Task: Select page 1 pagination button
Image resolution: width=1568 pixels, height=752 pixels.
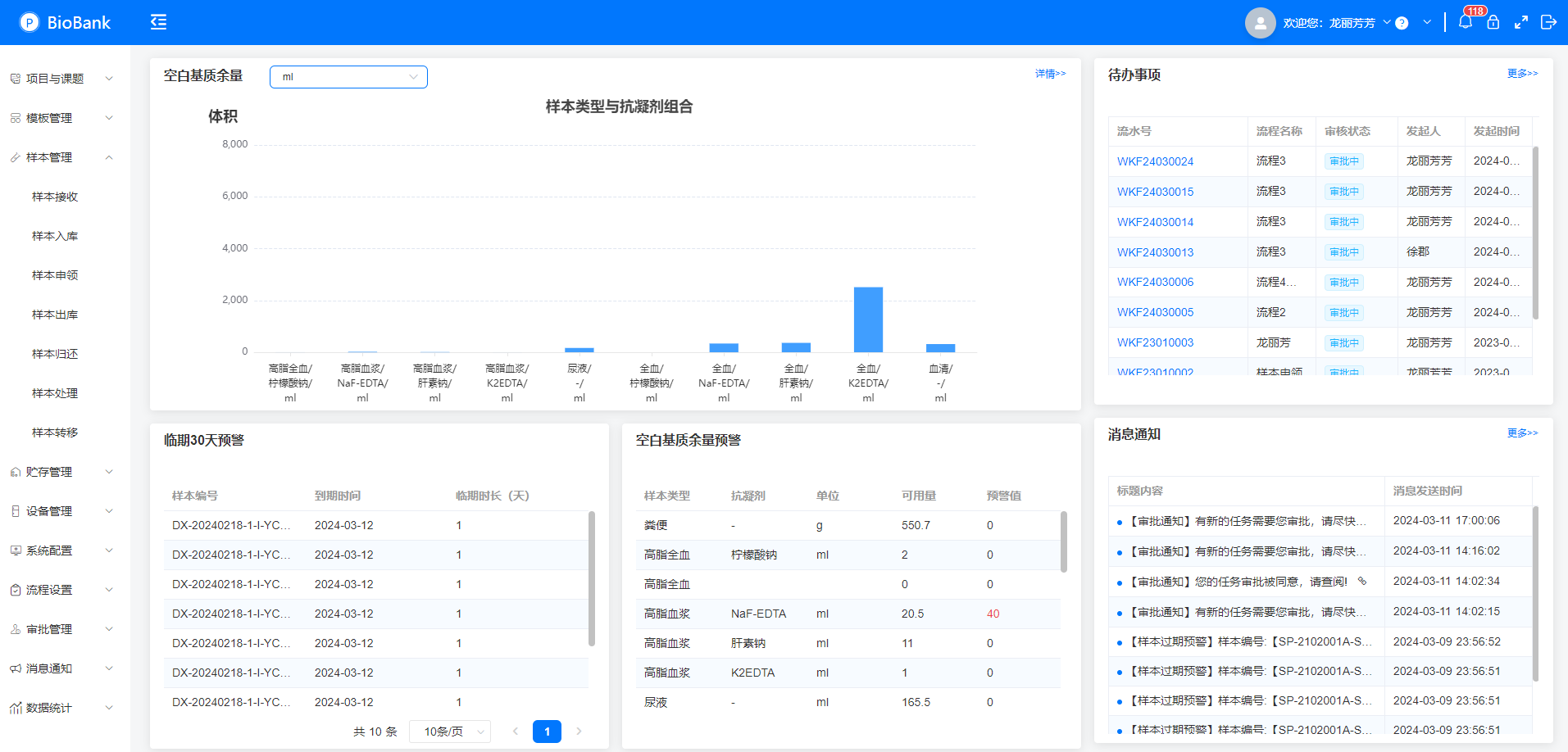Action: coord(547,732)
